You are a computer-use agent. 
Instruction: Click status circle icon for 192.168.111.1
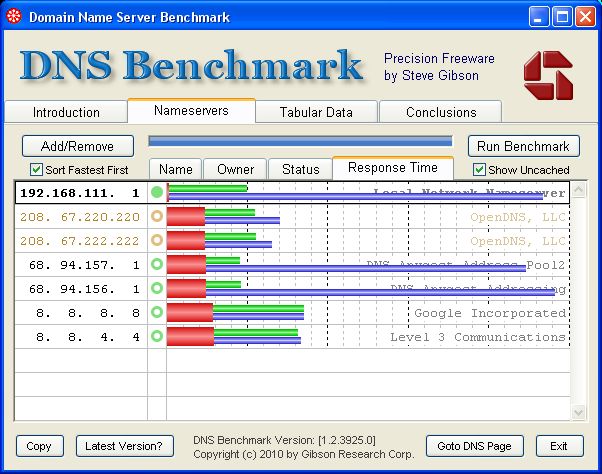(x=156, y=192)
